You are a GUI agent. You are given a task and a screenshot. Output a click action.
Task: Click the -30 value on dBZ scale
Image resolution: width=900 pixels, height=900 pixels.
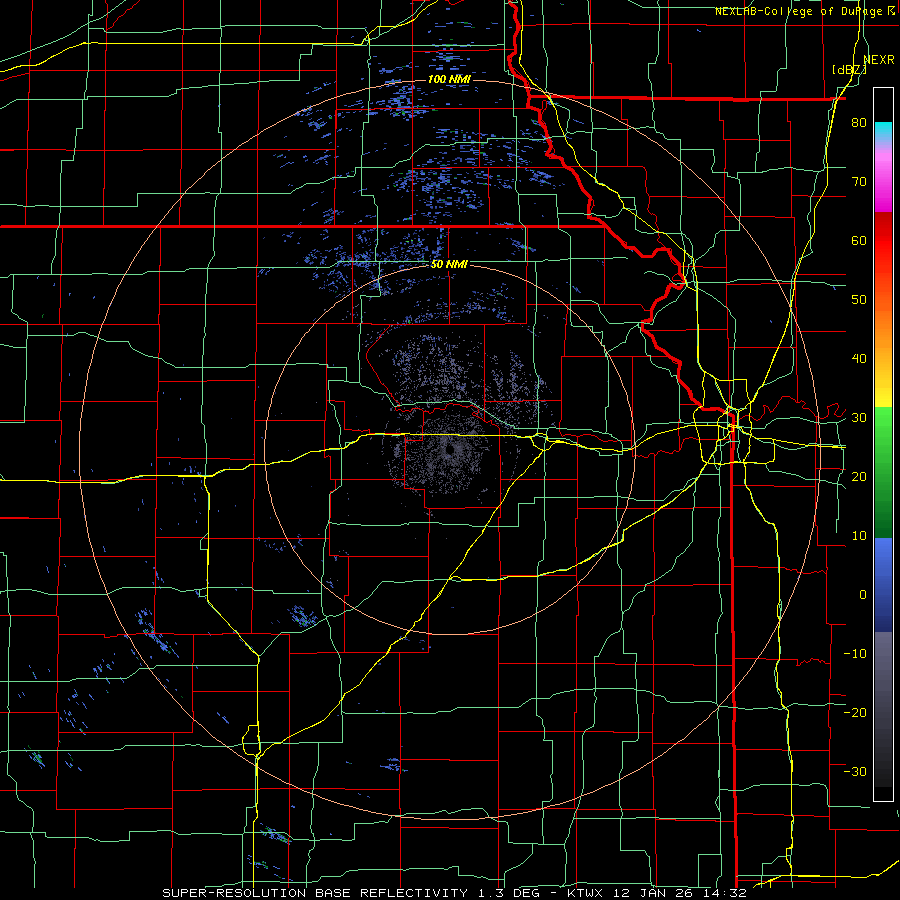(x=855, y=771)
